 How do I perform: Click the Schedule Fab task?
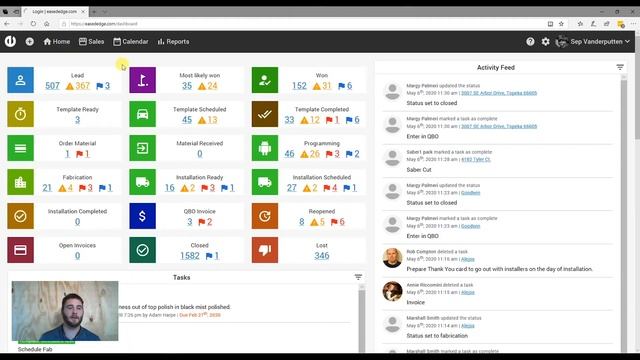coord(35,349)
